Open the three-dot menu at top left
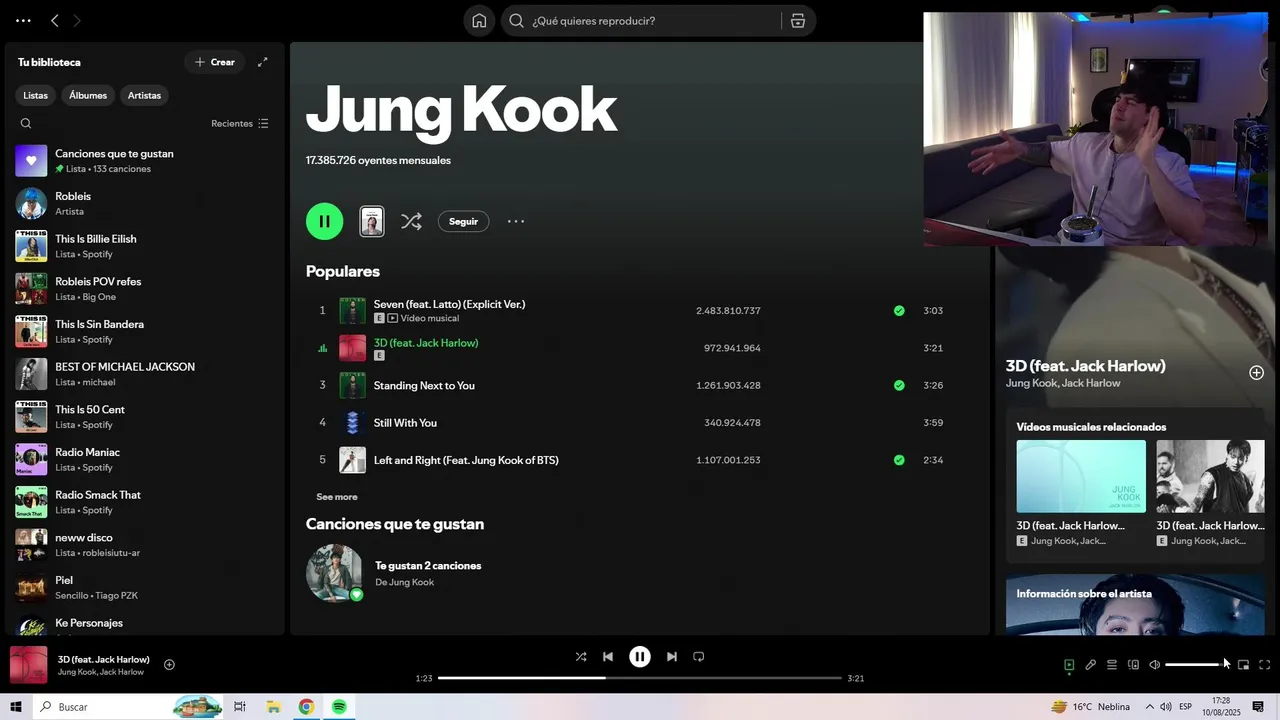Image resolution: width=1280 pixels, height=720 pixels. point(23,20)
